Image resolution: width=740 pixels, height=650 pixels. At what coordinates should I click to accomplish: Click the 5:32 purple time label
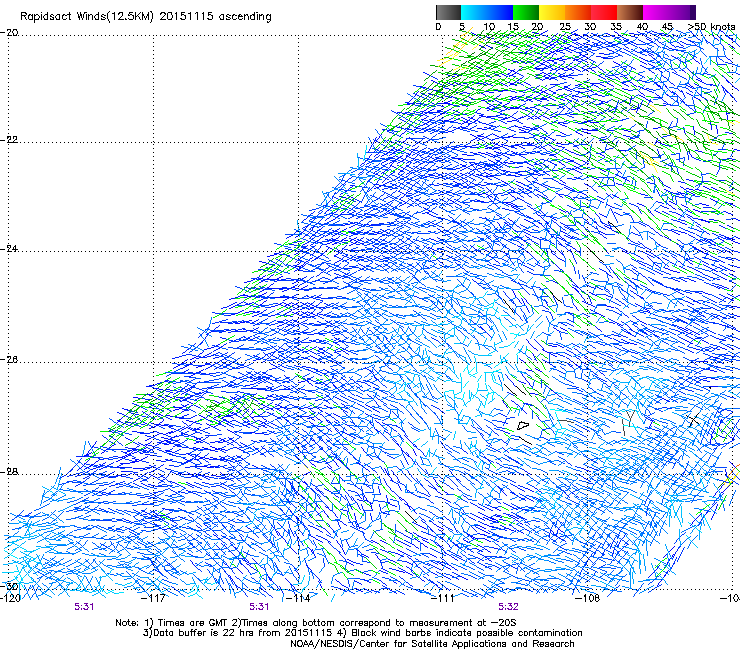tap(508, 607)
